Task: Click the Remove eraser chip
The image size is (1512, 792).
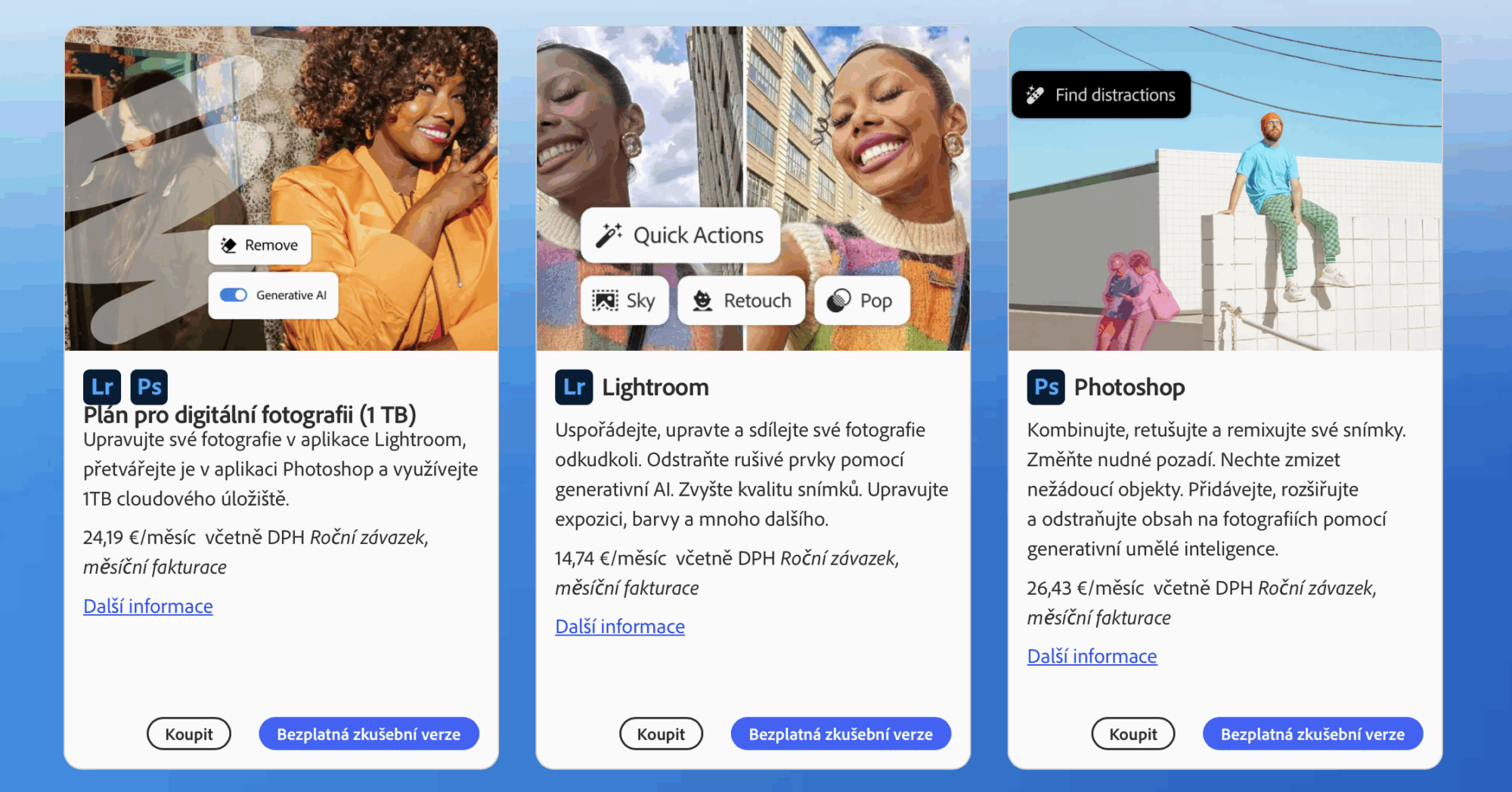Action: tap(259, 245)
